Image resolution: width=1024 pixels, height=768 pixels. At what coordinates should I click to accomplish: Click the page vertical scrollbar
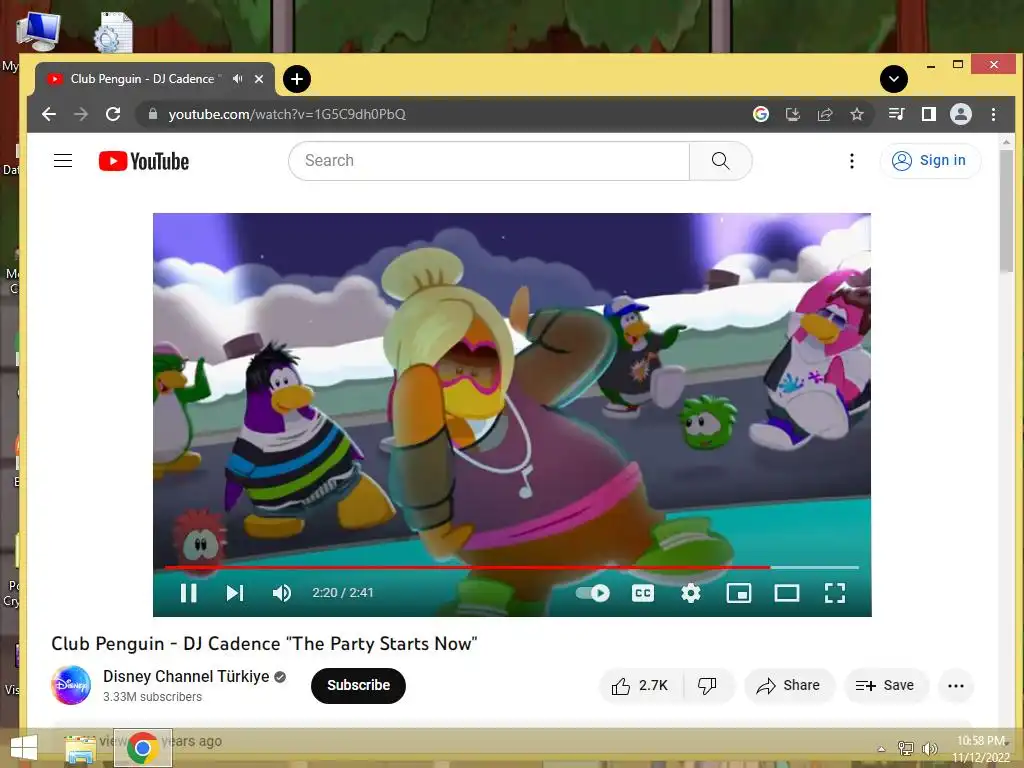click(x=1006, y=211)
